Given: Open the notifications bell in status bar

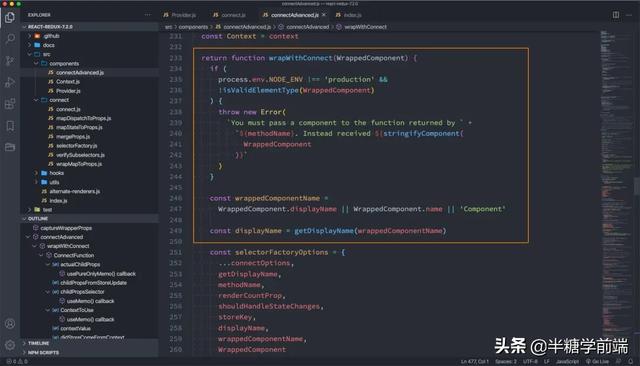Looking at the screenshot, I should click(x=631, y=362).
